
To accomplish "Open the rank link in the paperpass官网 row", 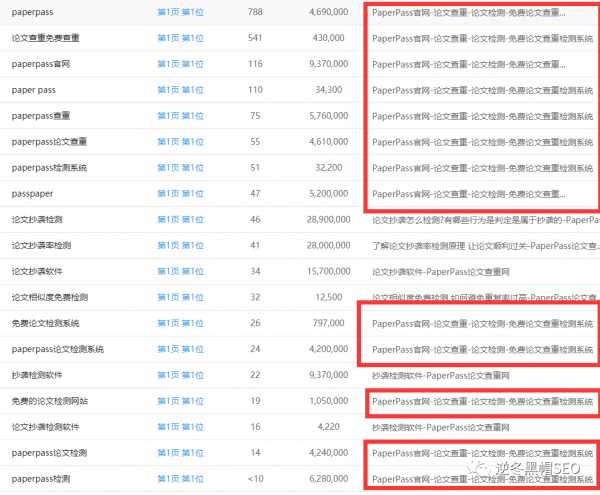I will point(180,64).
